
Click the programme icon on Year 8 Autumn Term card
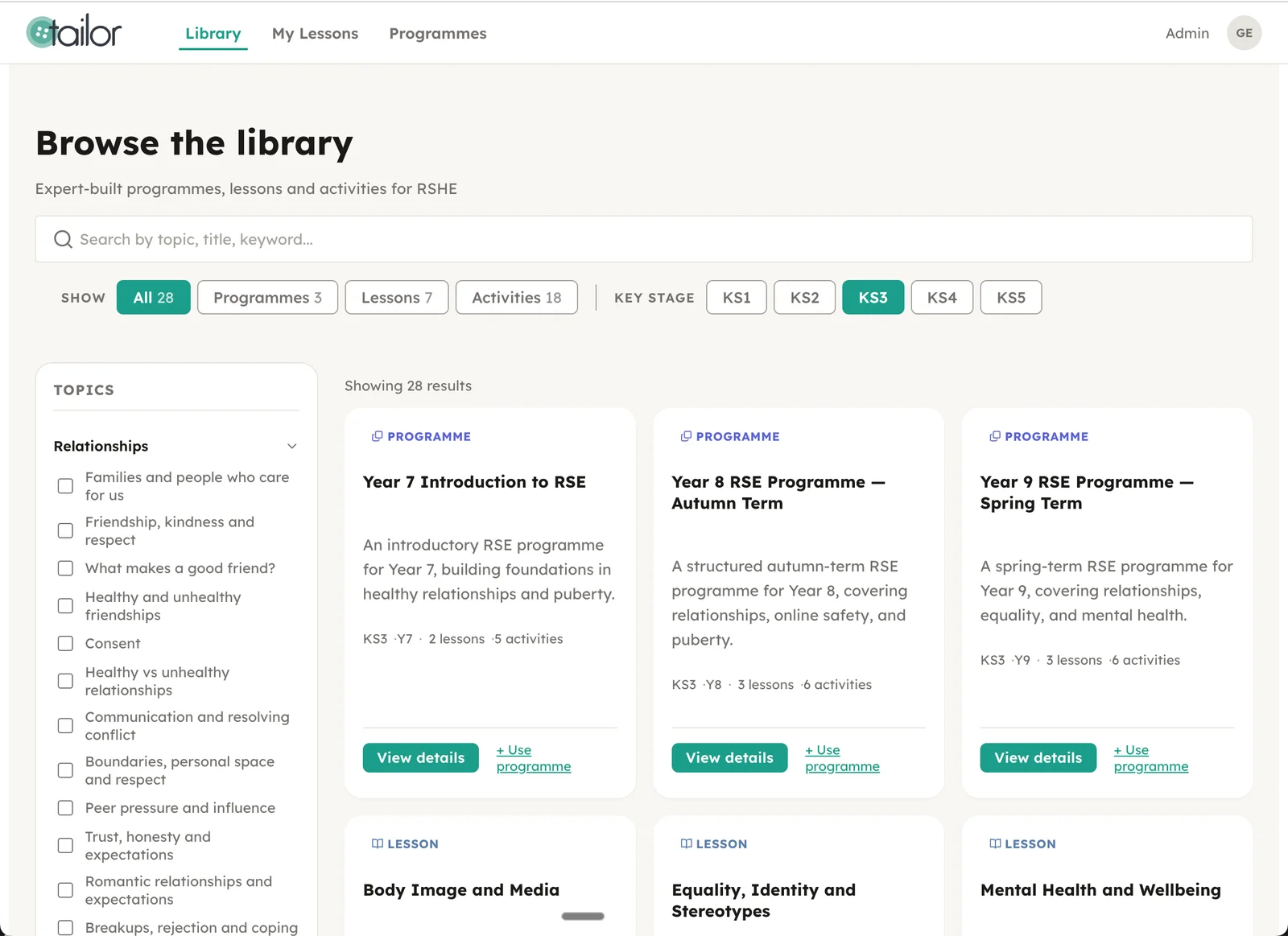point(685,436)
